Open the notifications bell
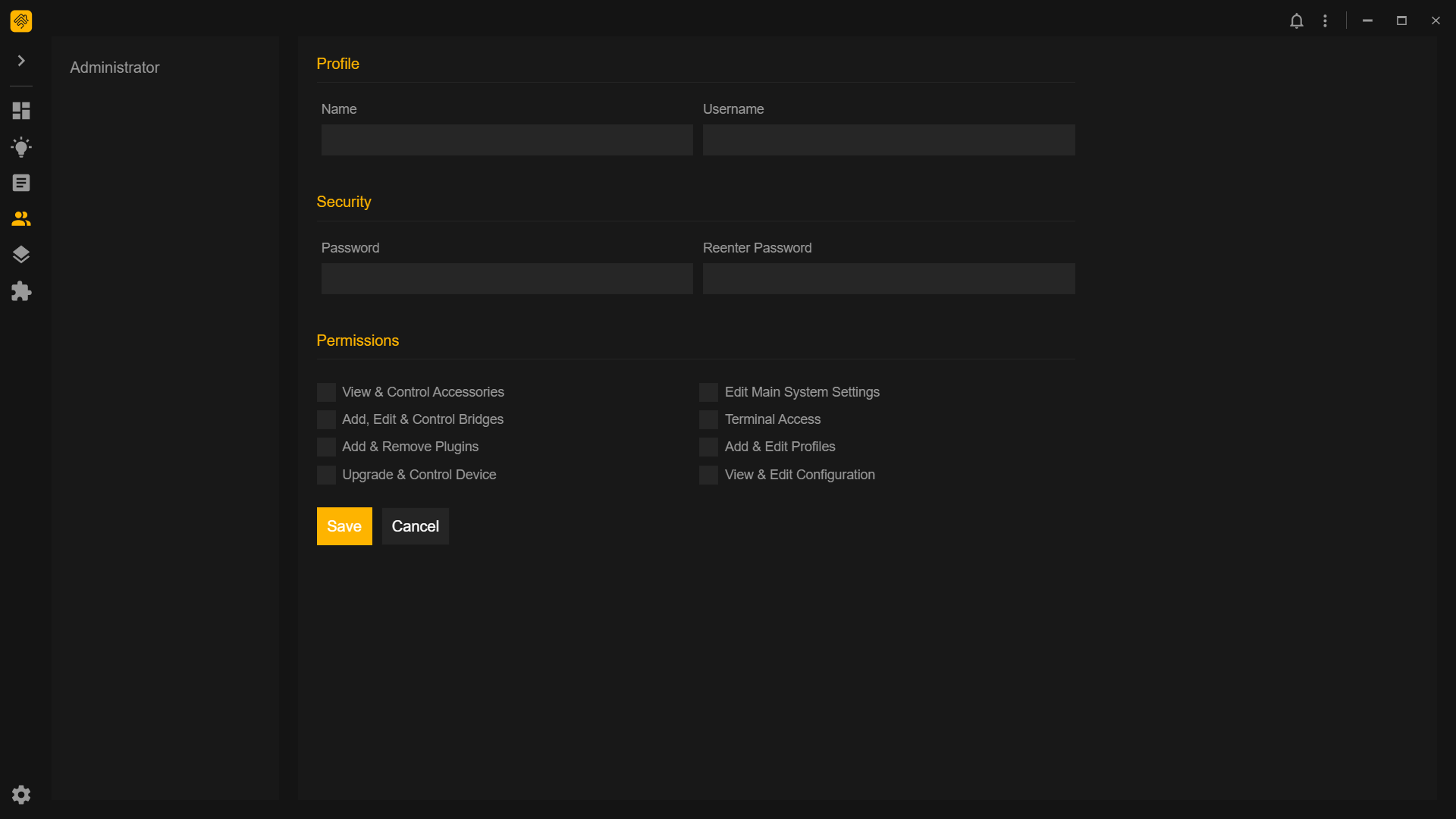This screenshot has width=1456, height=819. point(1297,21)
